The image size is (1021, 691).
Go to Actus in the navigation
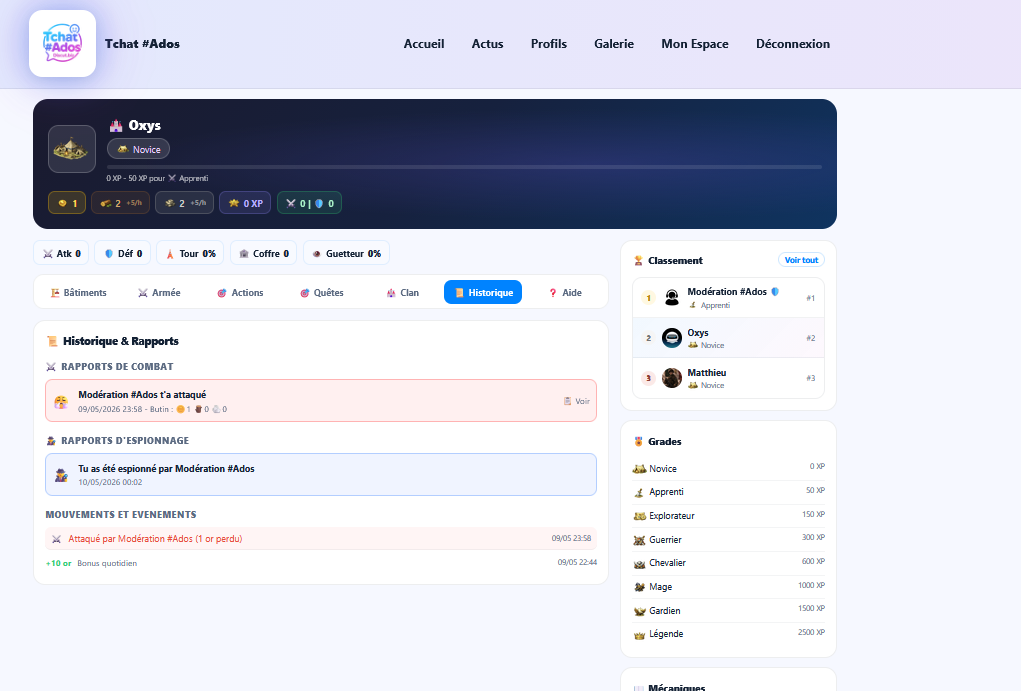pos(488,44)
